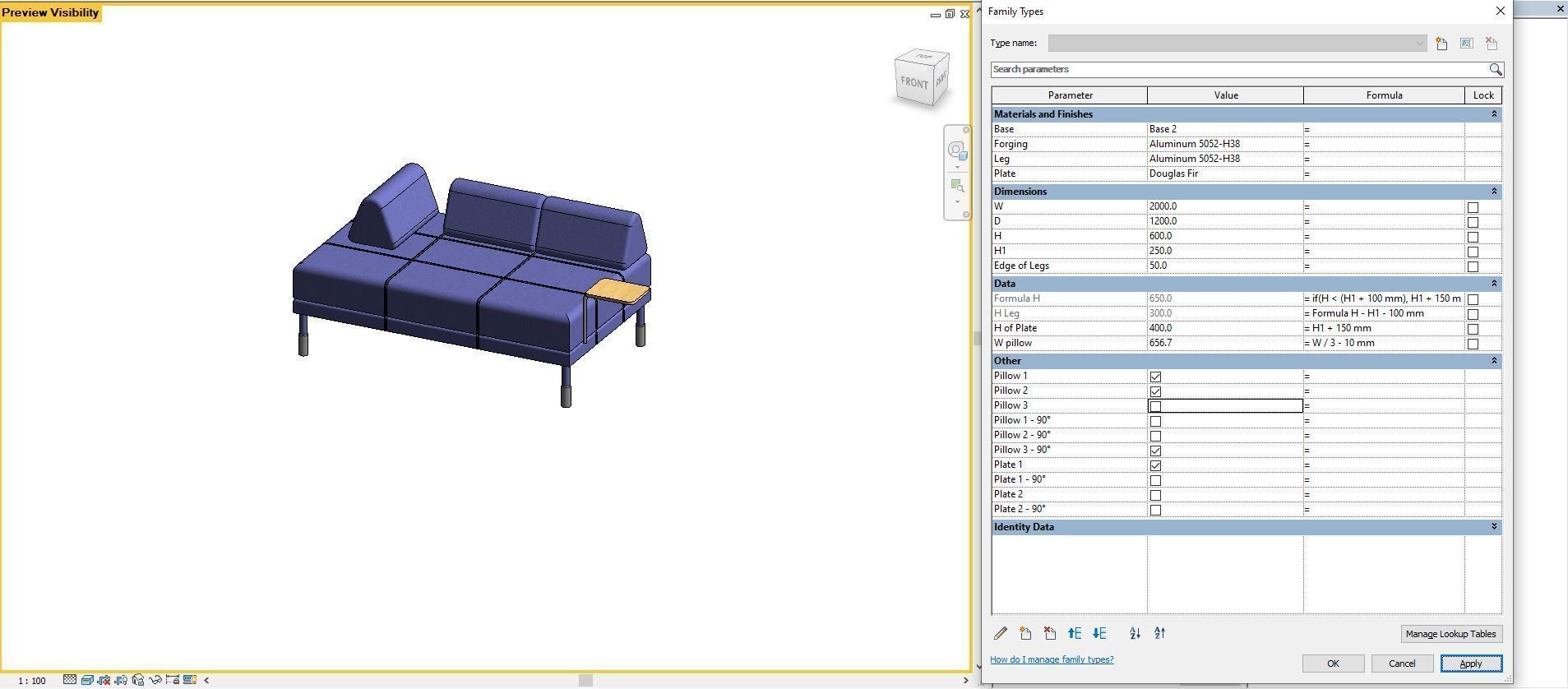Click the Steering Wheels navigation icon

956,150
